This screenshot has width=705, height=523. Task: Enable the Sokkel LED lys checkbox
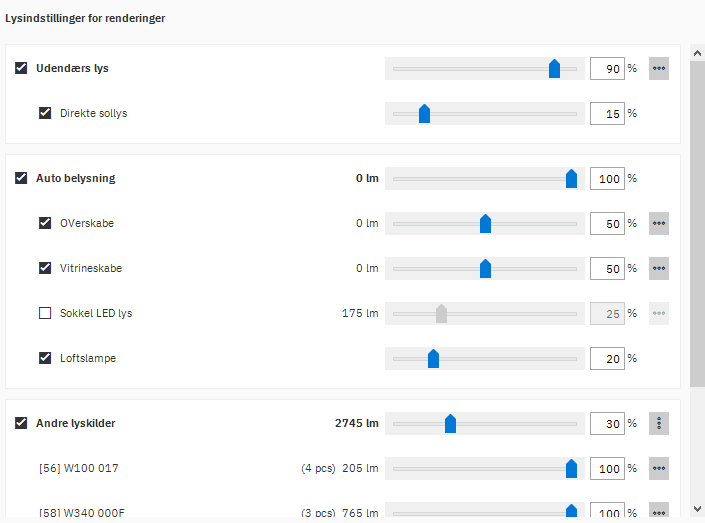pyautogui.click(x=45, y=313)
